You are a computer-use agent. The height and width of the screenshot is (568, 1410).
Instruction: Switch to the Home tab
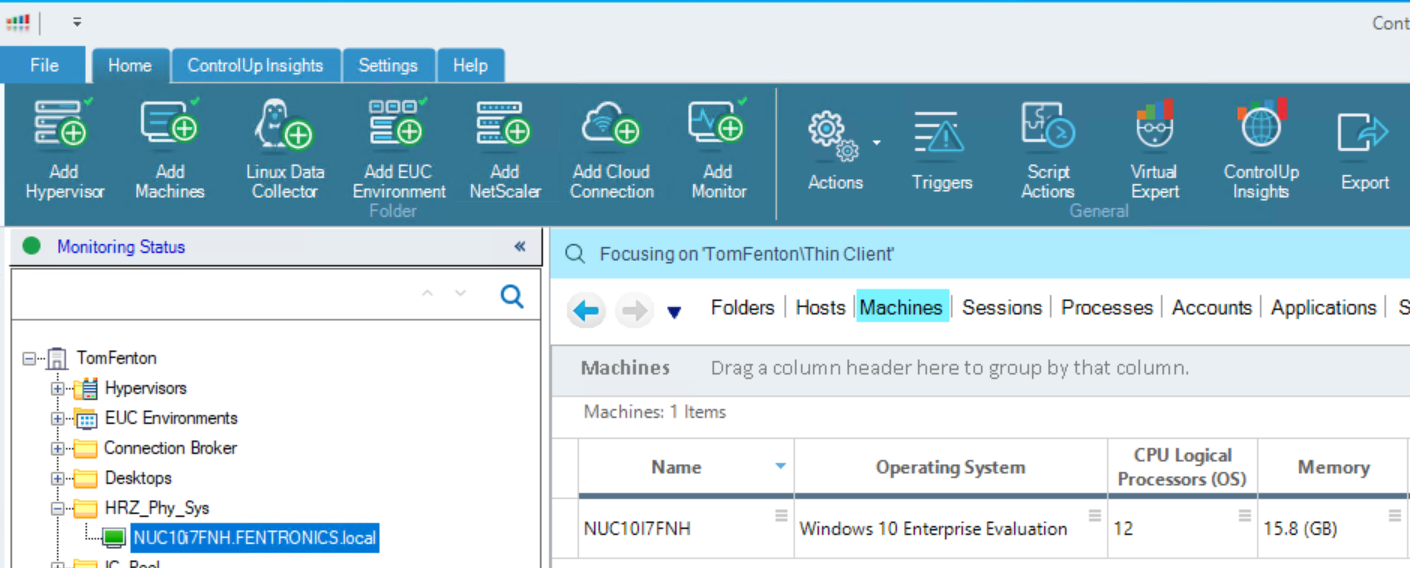click(130, 65)
